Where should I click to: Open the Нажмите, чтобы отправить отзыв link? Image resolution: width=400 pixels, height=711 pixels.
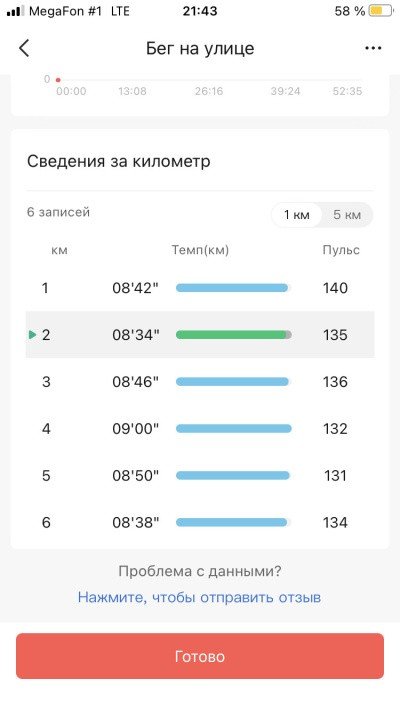click(200, 597)
